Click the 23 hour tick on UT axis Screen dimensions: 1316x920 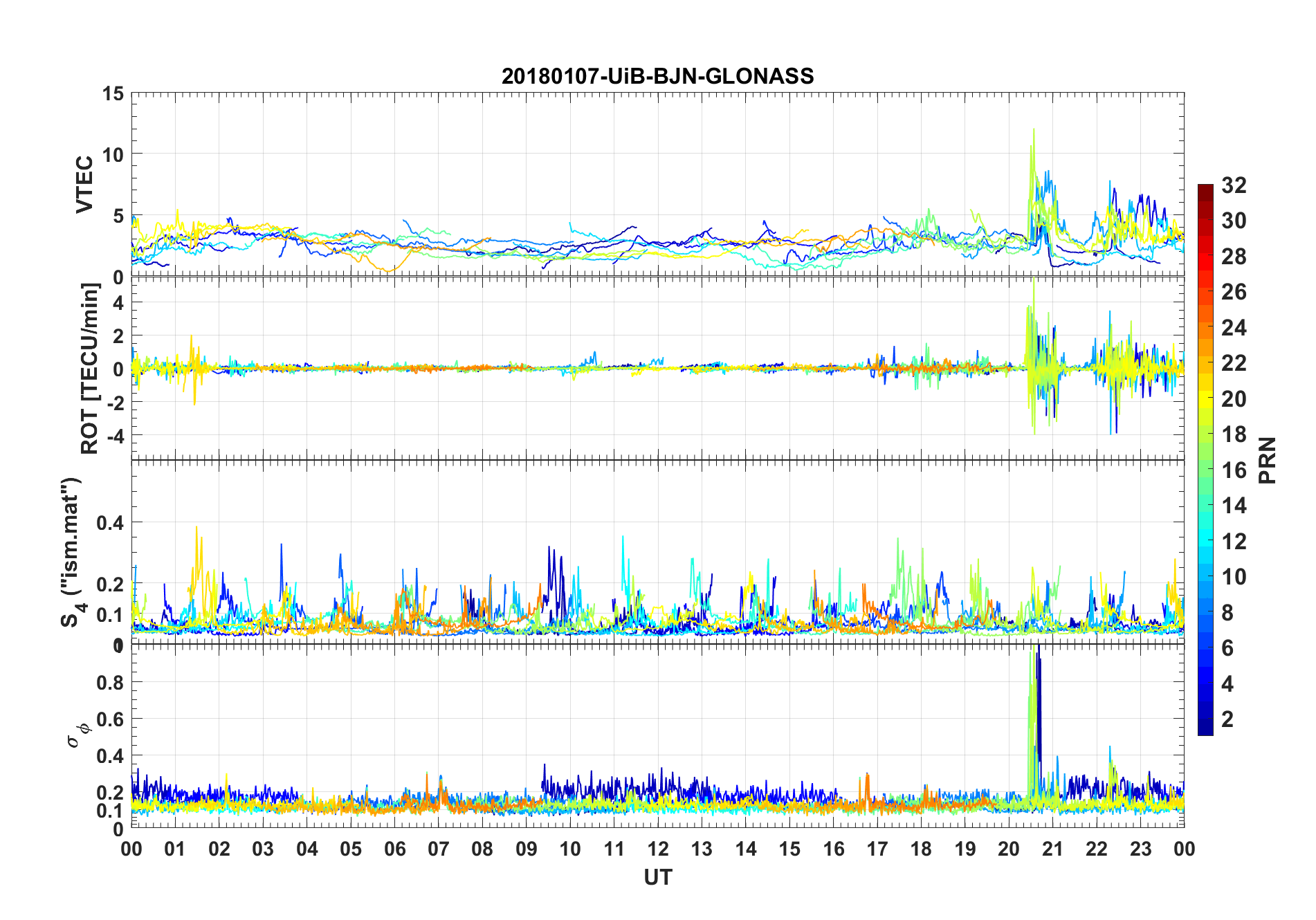tap(1141, 849)
